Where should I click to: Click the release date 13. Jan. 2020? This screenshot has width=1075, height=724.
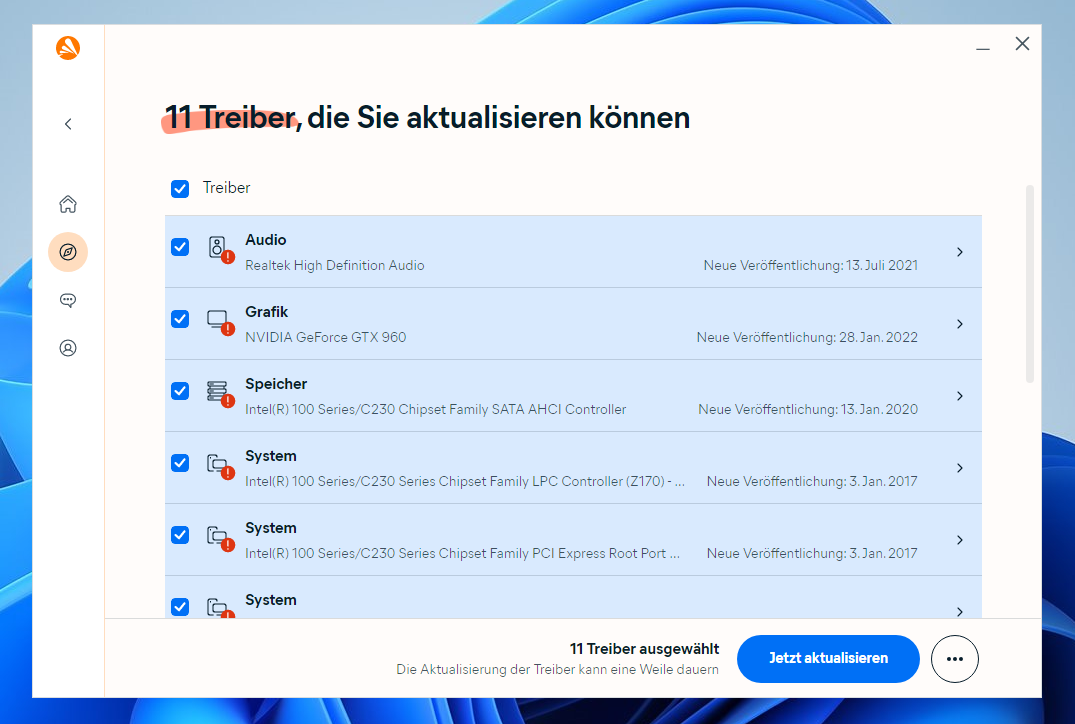[879, 409]
